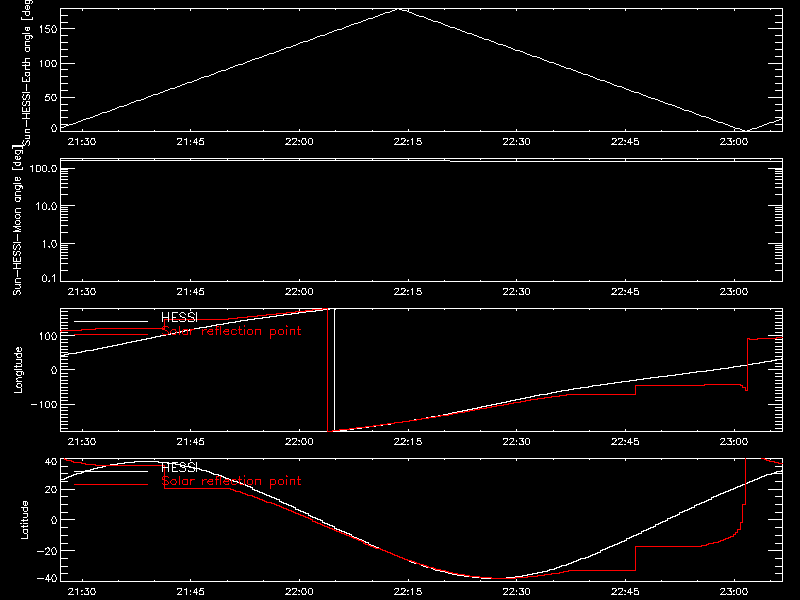Select Solar reflection point legend in Latitude plot
This screenshot has width=800, height=600.
click(x=231, y=481)
